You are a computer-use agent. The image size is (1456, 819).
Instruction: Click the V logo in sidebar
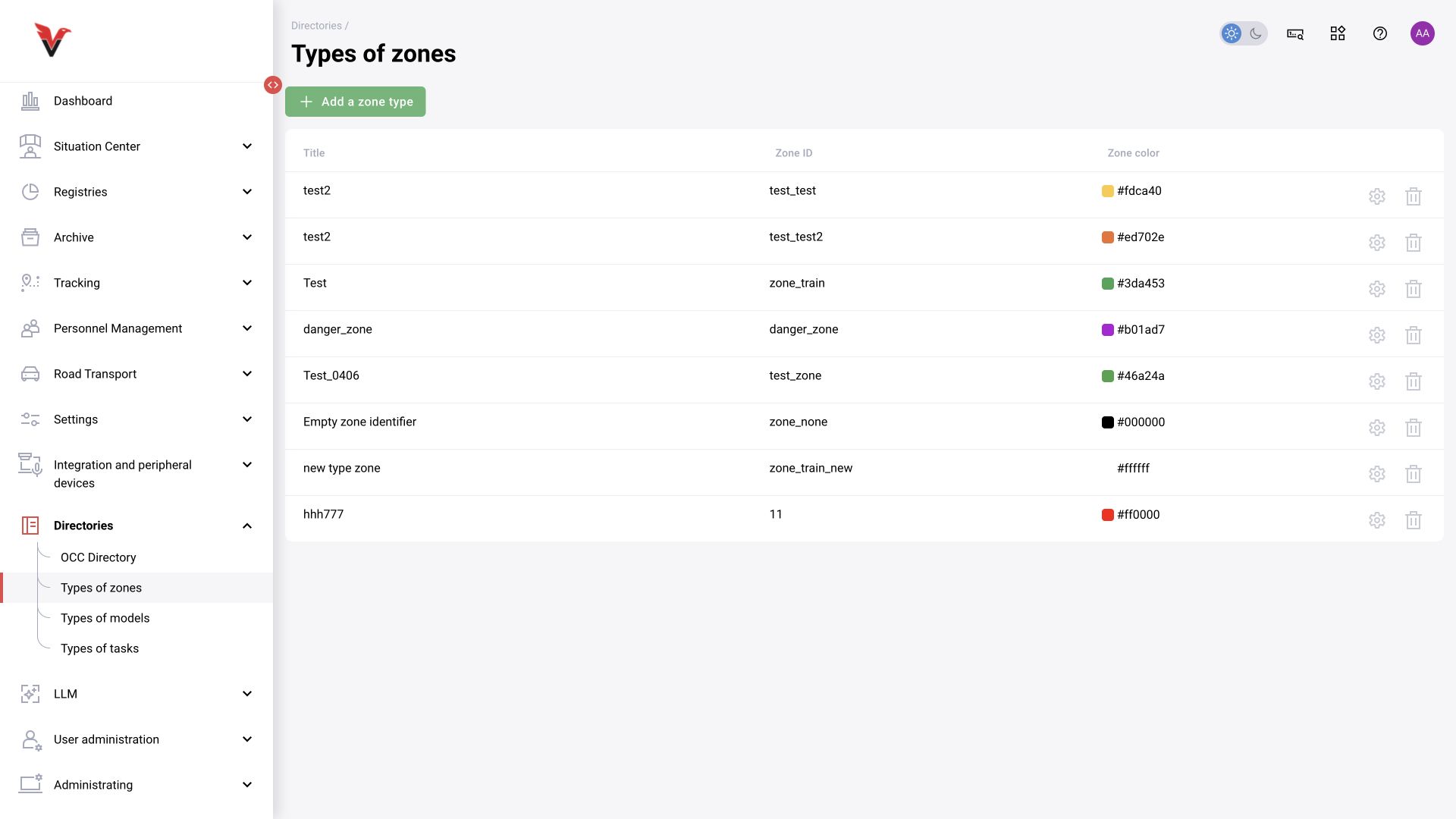(x=52, y=39)
